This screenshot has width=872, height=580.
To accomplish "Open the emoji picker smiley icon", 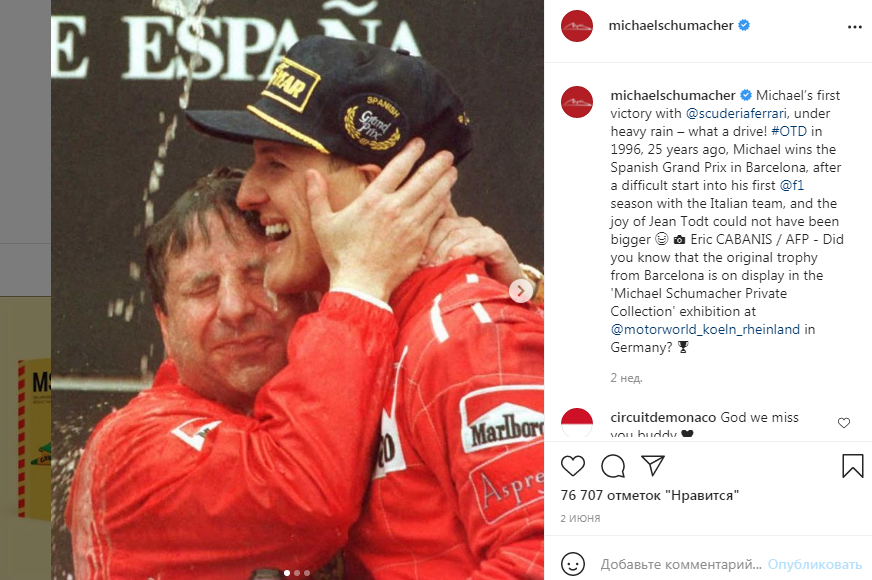I will pos(573,564).
